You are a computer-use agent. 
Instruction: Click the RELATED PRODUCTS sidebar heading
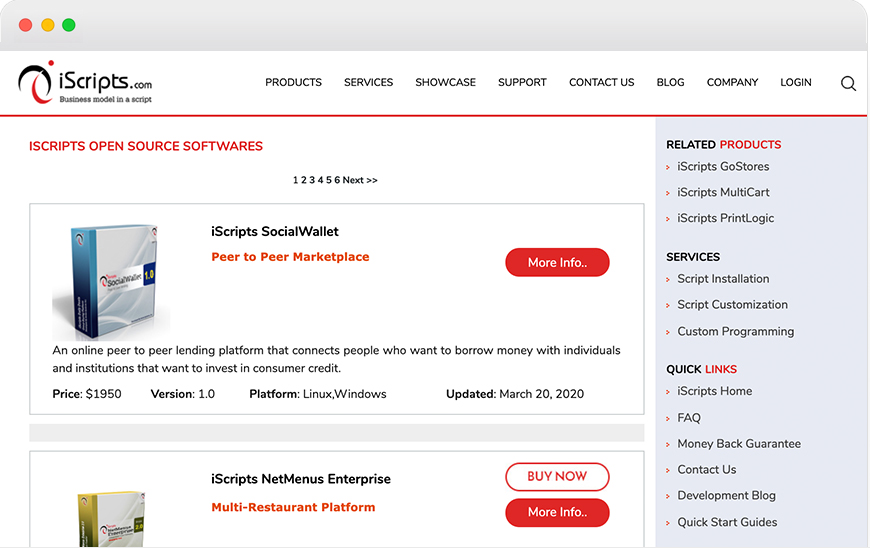click(x=724, y=145)
